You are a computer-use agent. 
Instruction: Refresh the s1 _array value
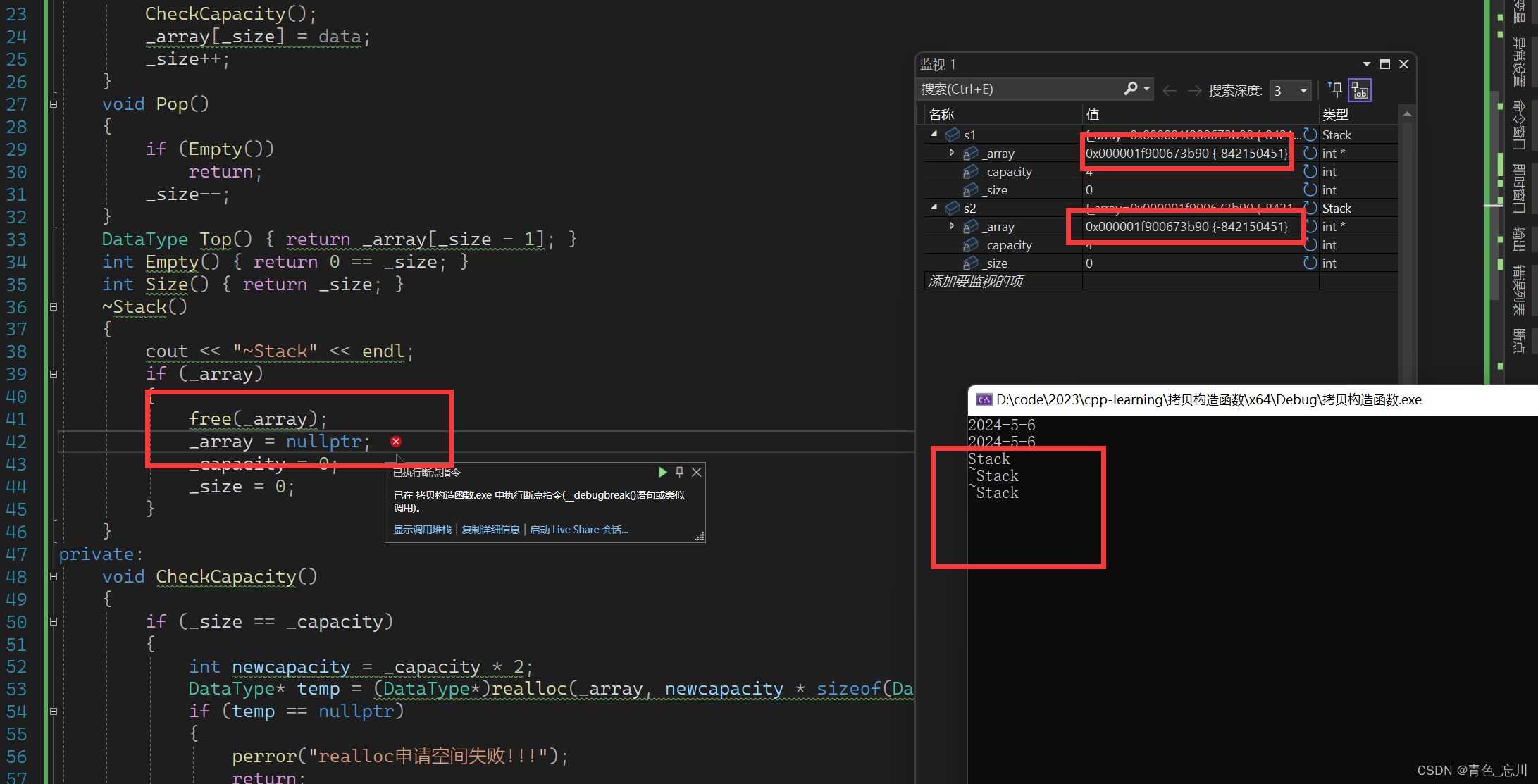coord(1310,153)
